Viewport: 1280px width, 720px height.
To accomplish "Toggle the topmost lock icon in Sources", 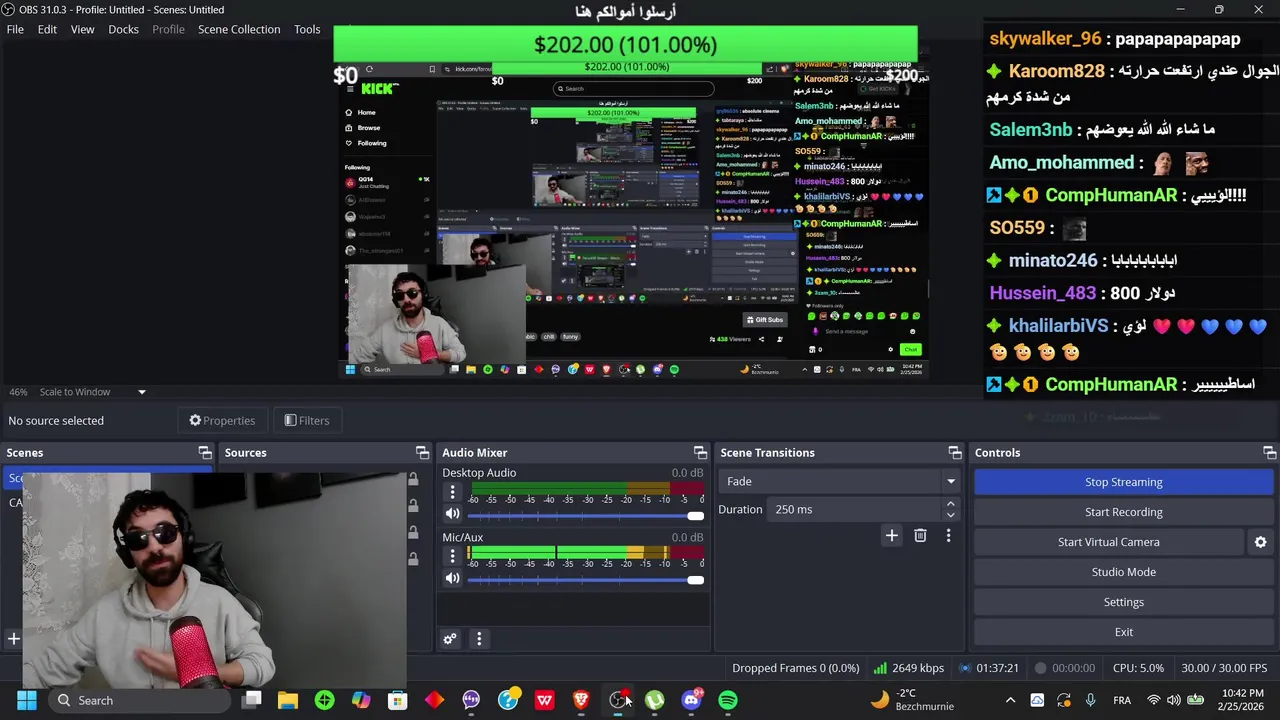I will pos(413,480).
